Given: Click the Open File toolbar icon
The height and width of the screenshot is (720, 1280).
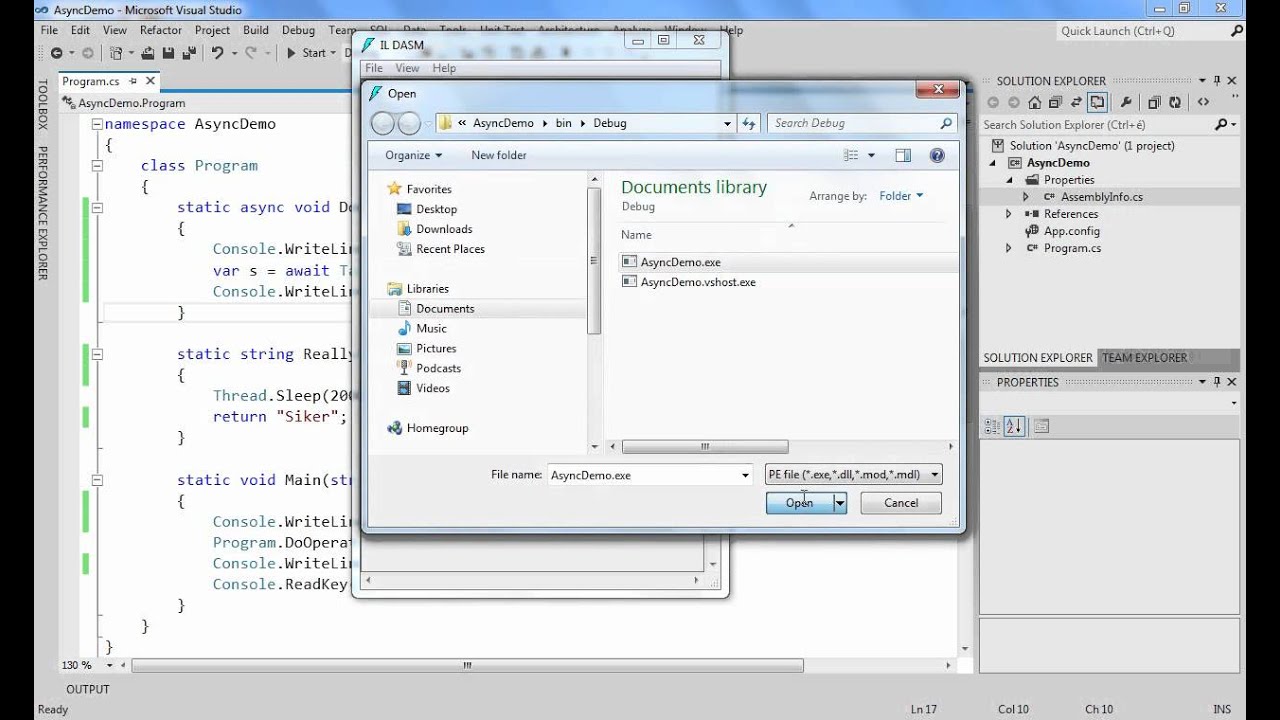Looking at the screenshot, I should pyautogui.click(x=147, y=53).
